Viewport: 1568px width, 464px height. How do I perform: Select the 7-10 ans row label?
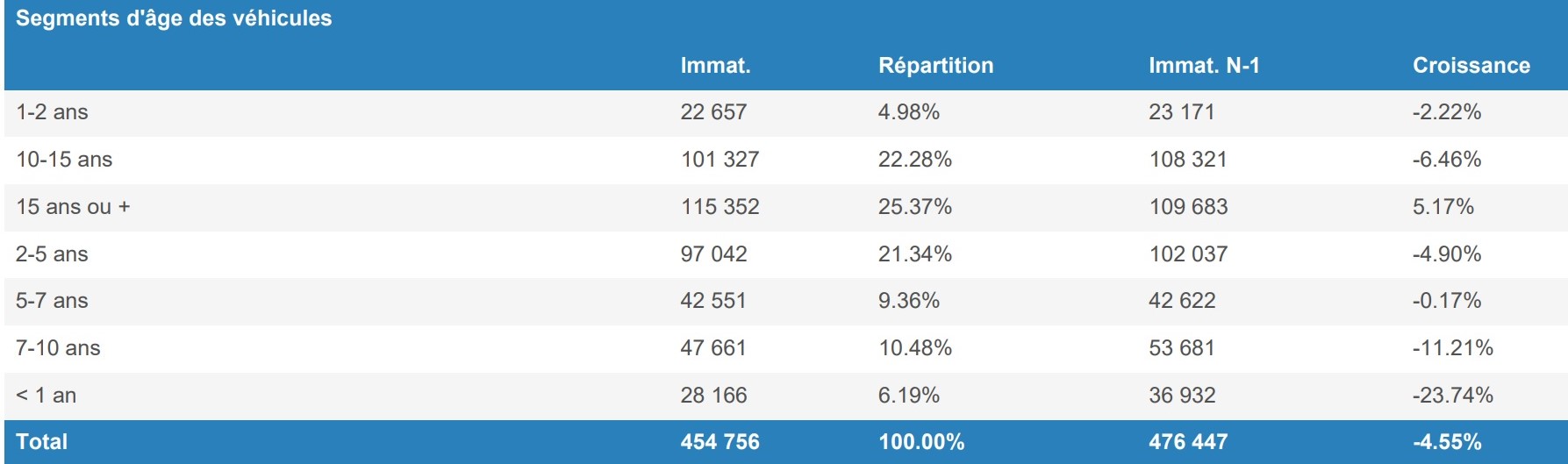58,348
